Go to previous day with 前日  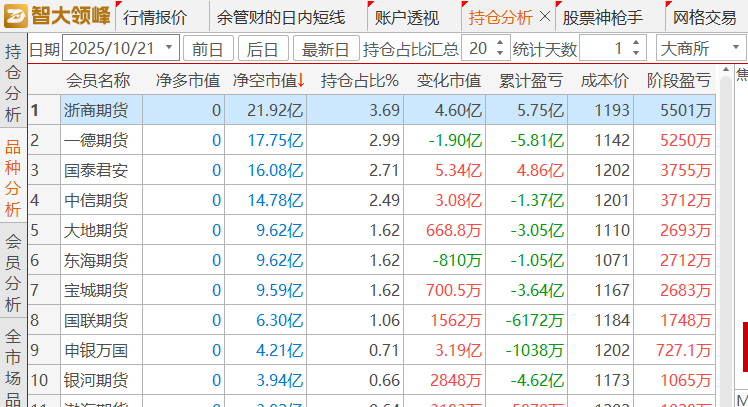tap(208, 48)
